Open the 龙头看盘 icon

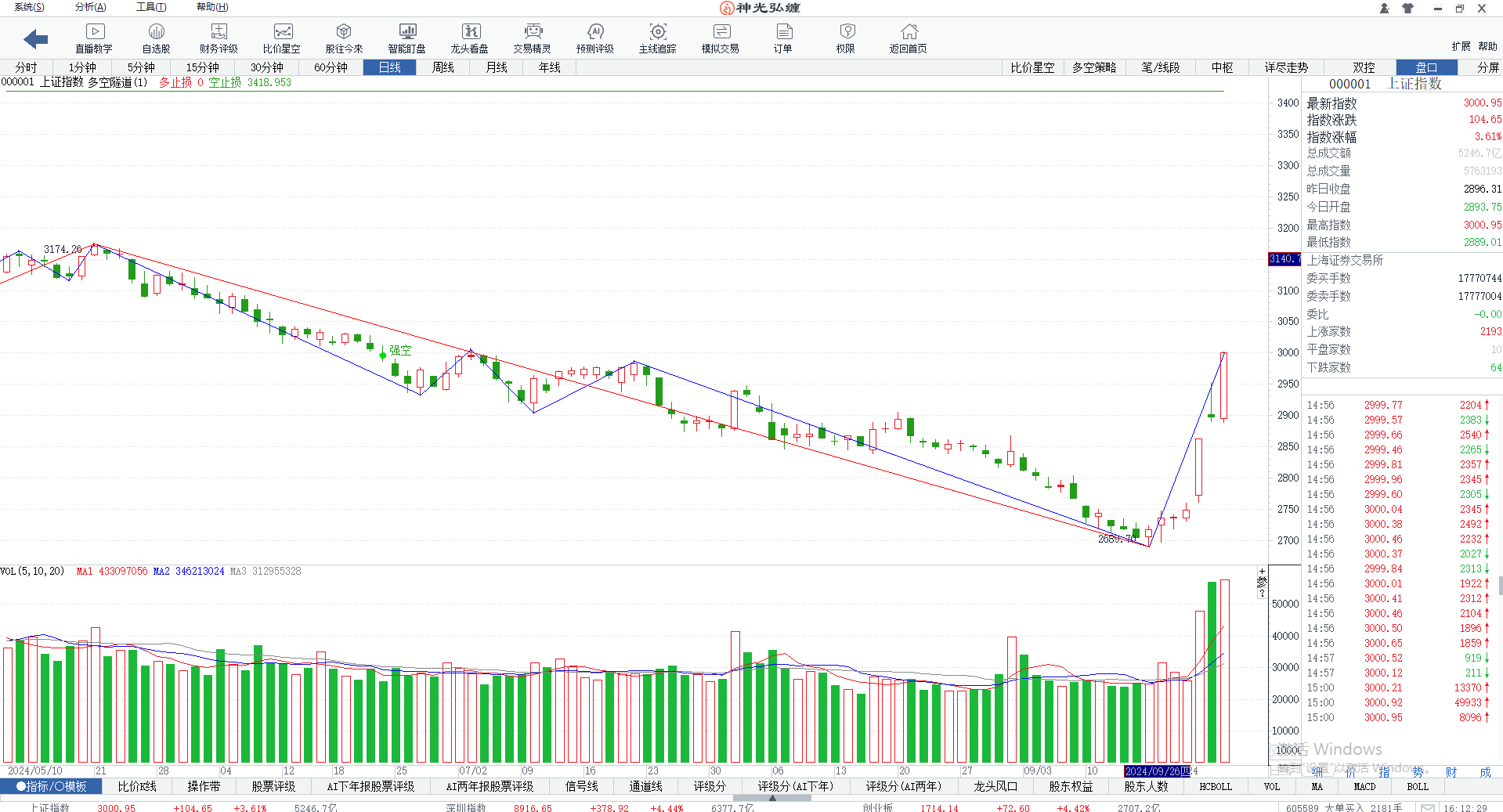click(x=470, y=38)
